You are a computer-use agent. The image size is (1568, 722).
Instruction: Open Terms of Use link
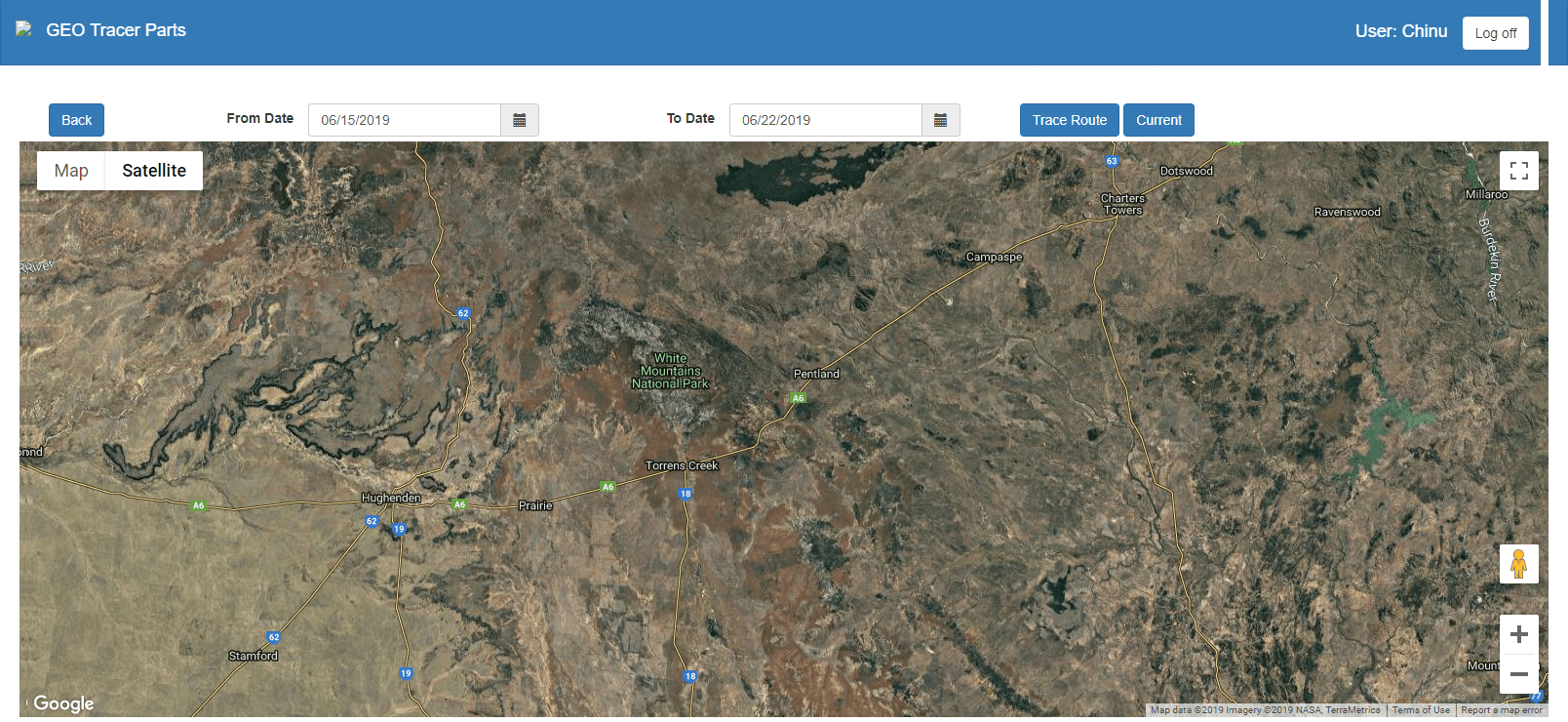click(x=1421, y=710)
